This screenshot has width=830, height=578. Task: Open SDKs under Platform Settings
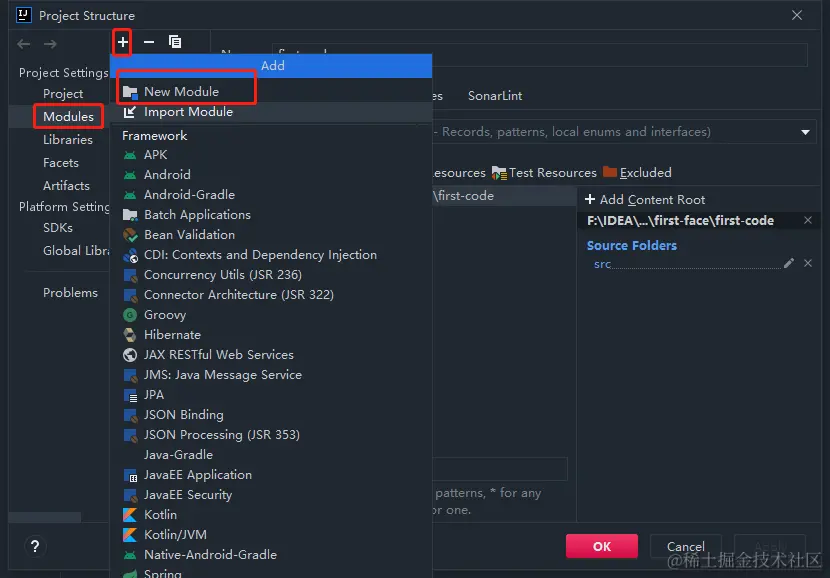pos(58,228)
